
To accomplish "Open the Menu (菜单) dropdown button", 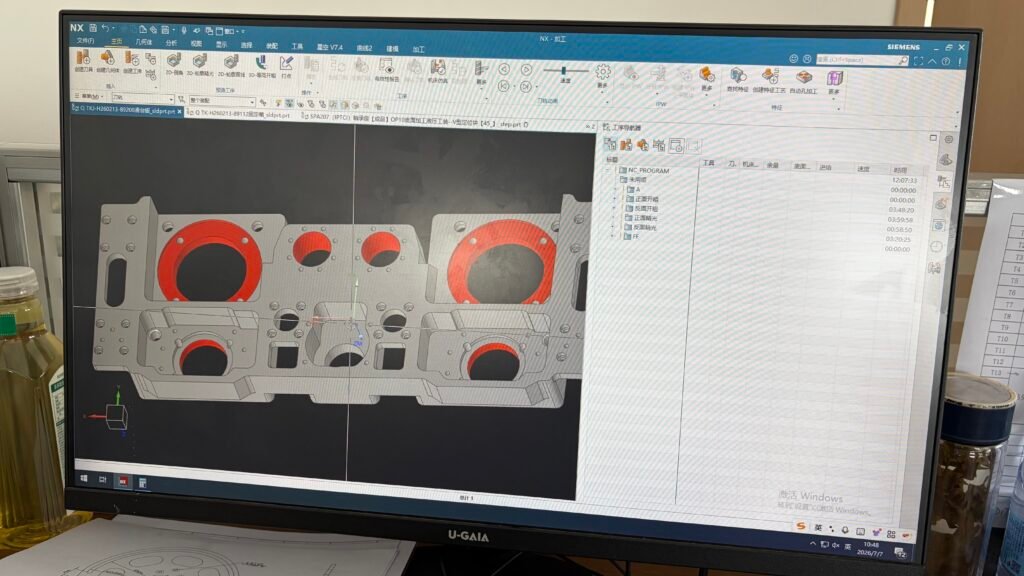I will [x=89, y=96].
